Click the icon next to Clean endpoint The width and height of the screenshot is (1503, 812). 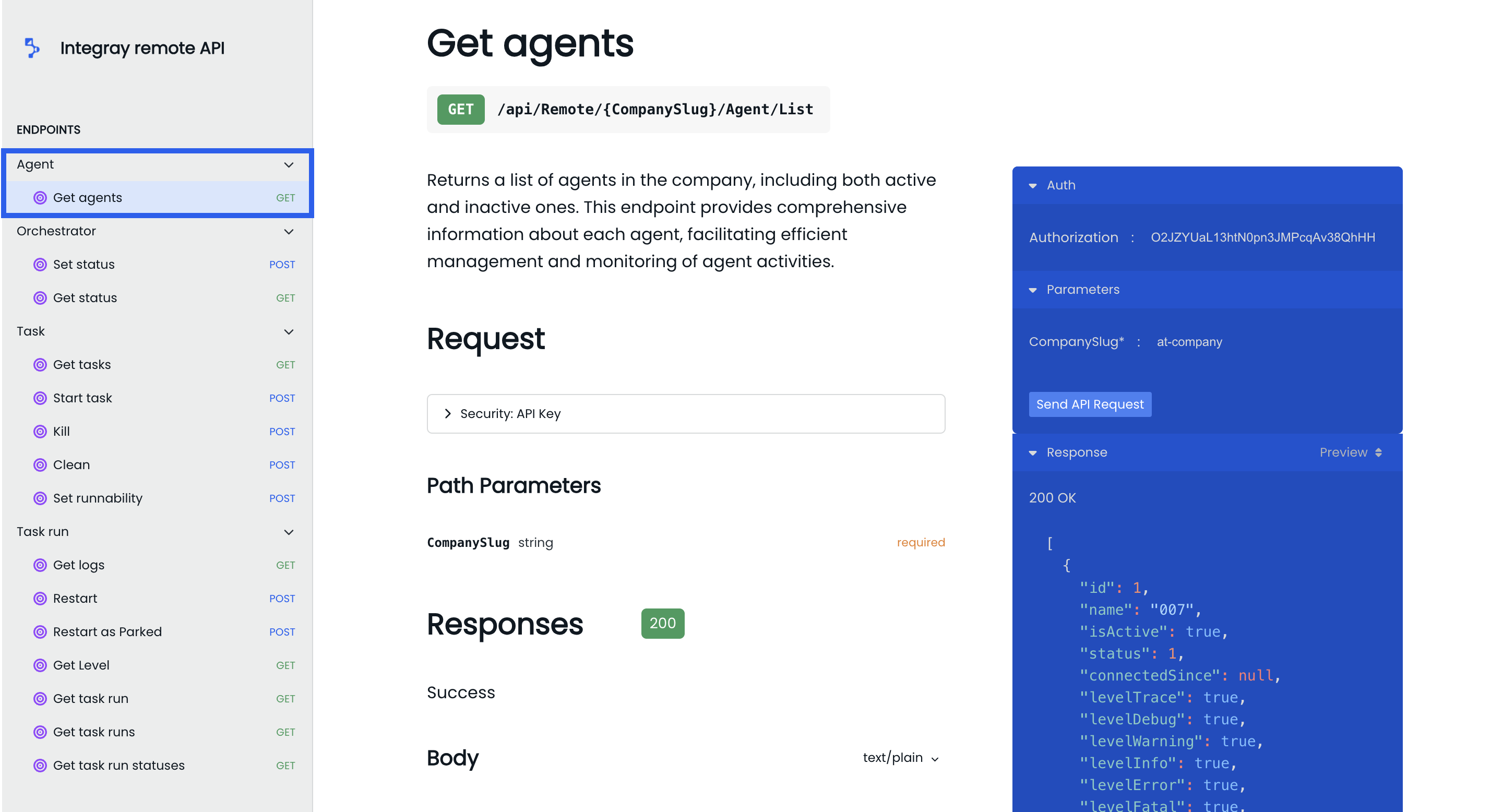[40, 465]
